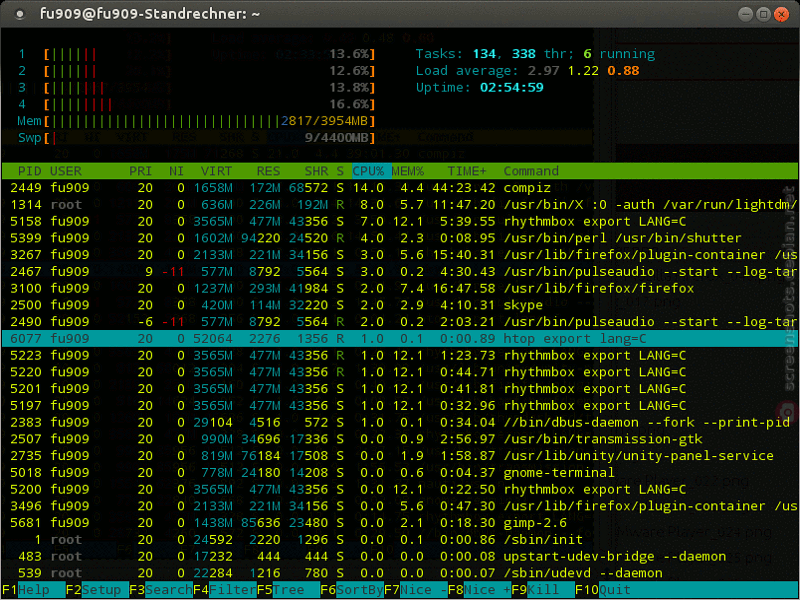800x600 pixels.
Task: Click F7 Nice - to lower niceness
Action: [416, 590]
